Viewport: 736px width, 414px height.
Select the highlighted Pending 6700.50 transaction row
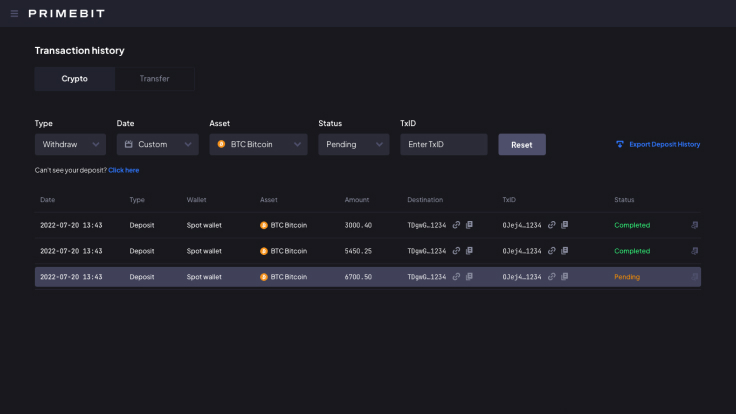tap(368, 277)
